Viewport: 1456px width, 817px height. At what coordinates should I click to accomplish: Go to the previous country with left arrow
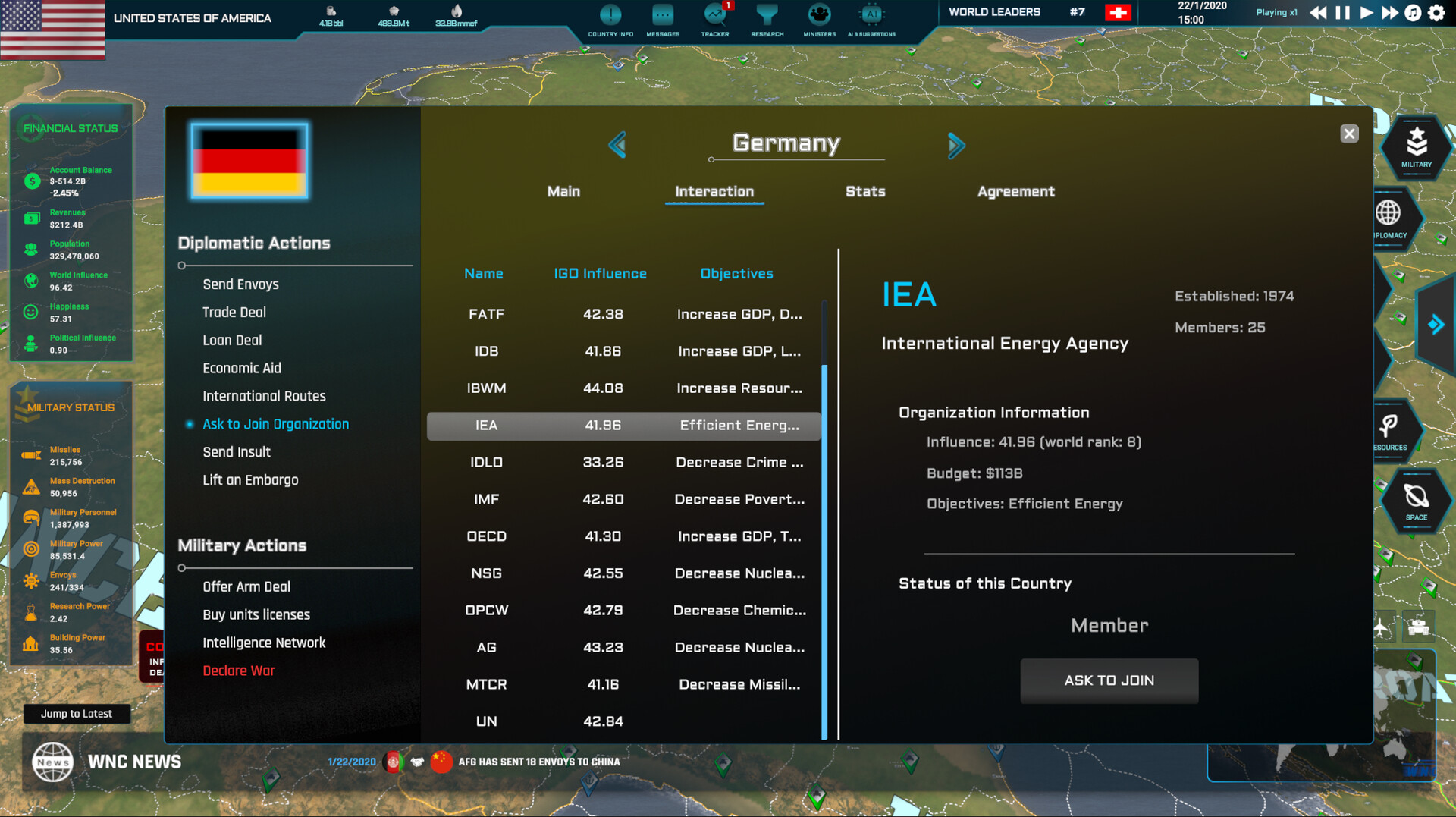(x=617, y=144)
